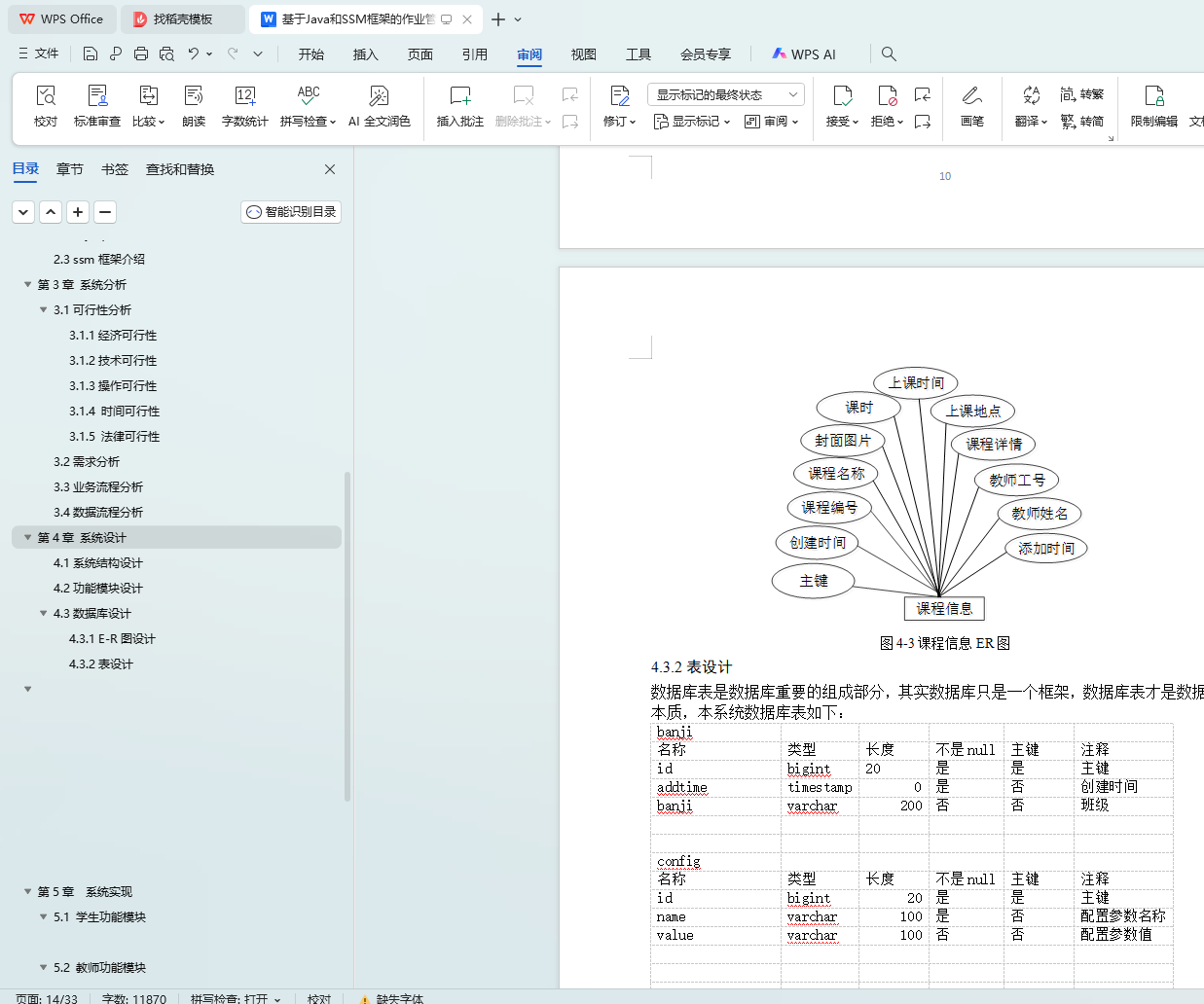Click the plus button in outline toolbar
Image resolution: width=1204 pixels, height=1004 pixels.
[78, 212]
